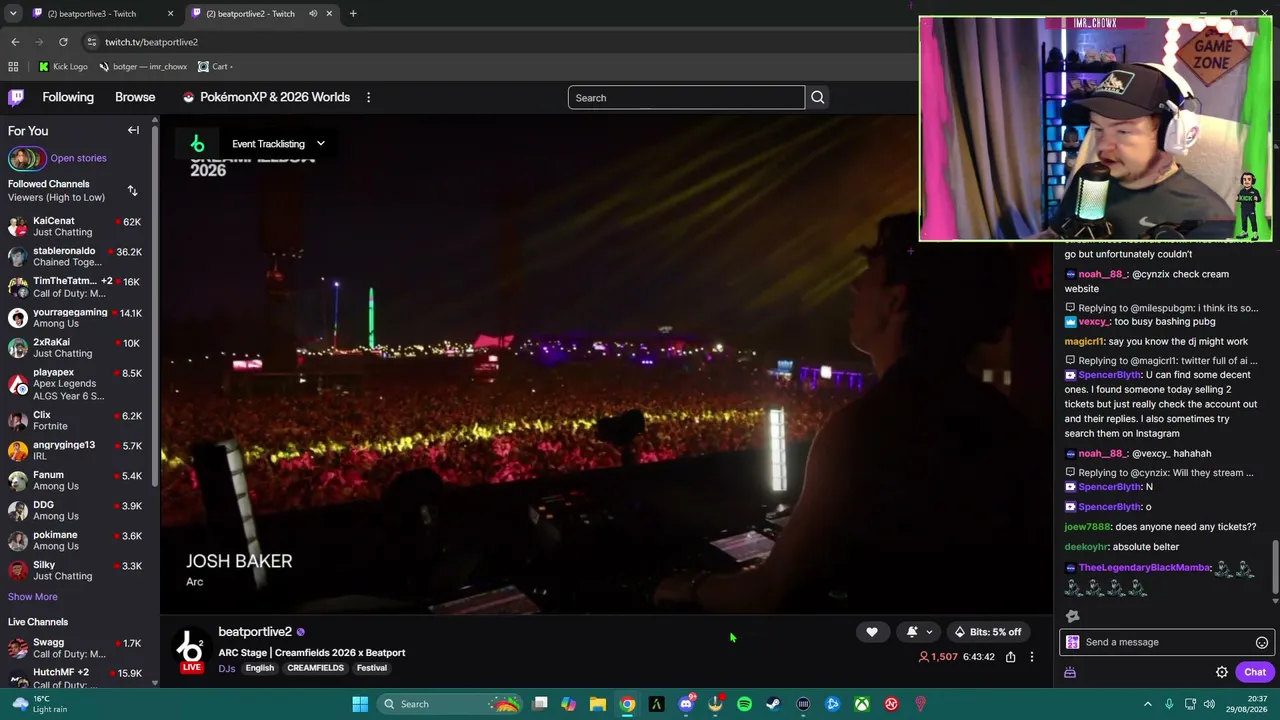This screenshot has width=1280, height=720.
Task: Expand notification options chevron
Action: pos(929,632)
